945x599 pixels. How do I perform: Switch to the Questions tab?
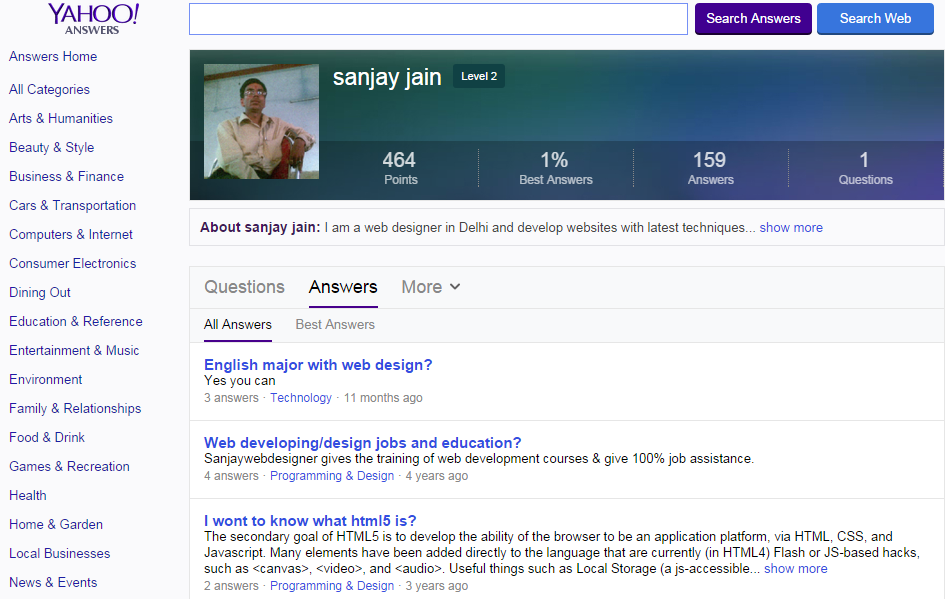pyautogui.click(x=244, y=287)
